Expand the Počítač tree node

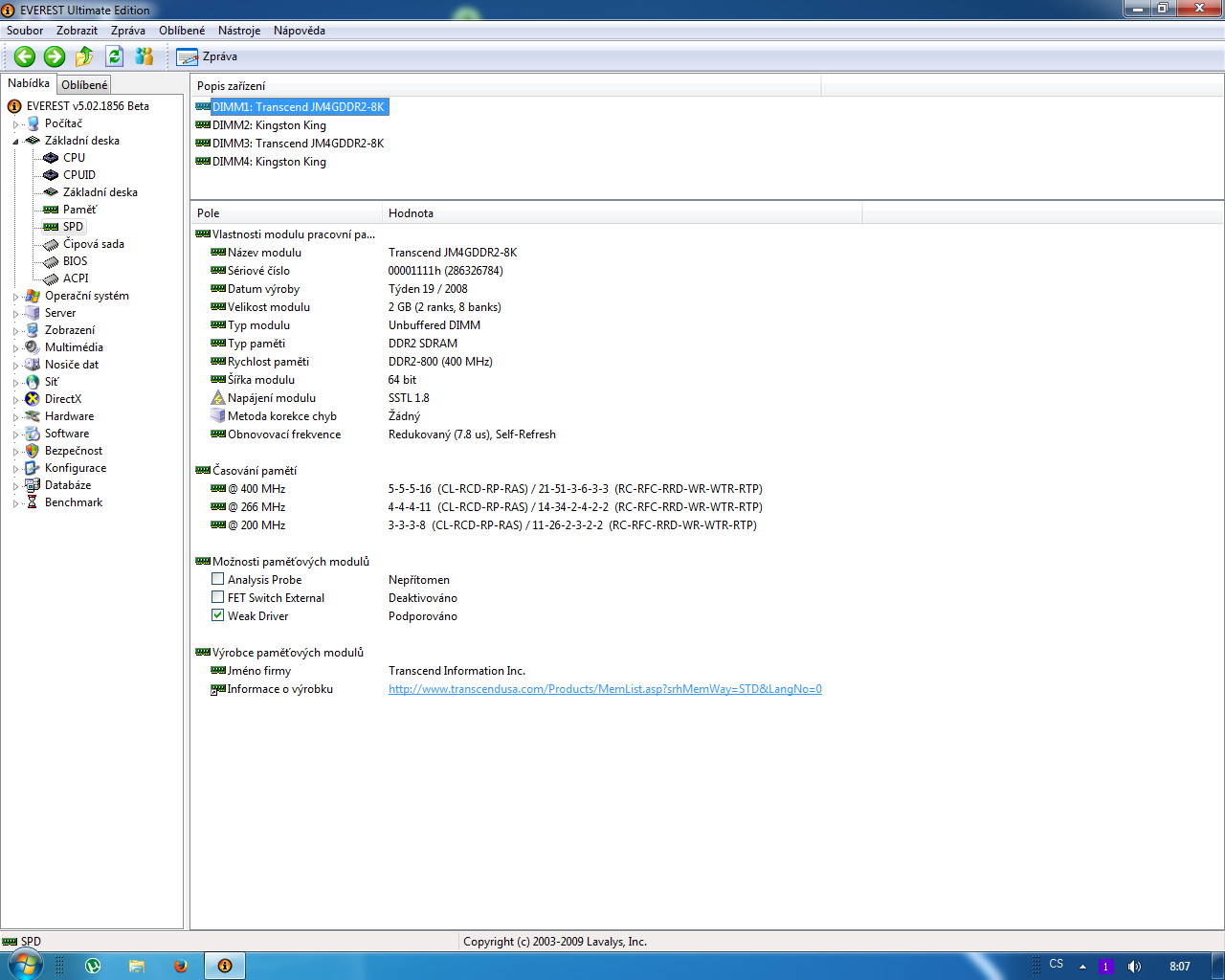tap(15, 124)
